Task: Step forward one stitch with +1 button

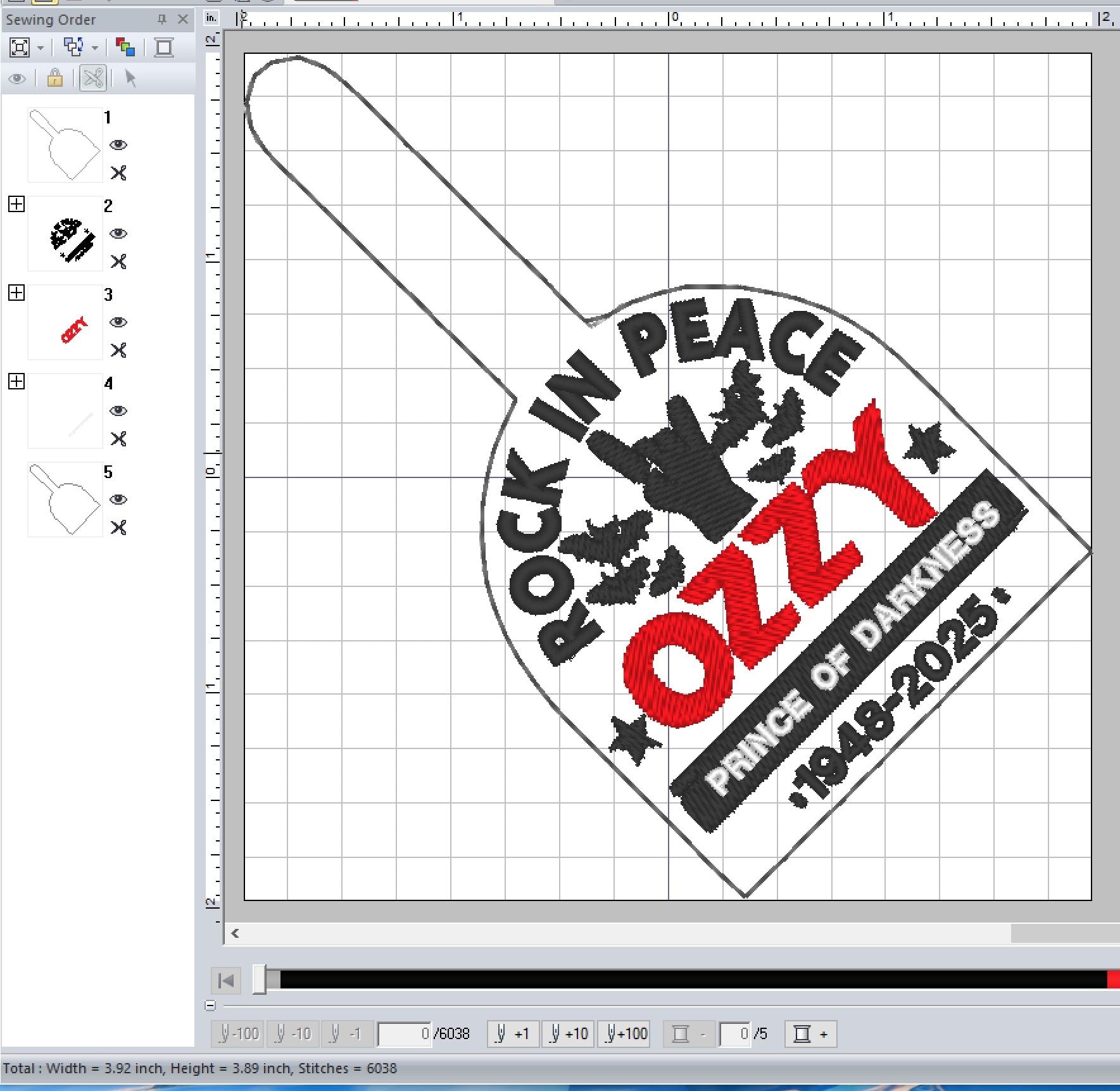Action: coord(512,1034)
